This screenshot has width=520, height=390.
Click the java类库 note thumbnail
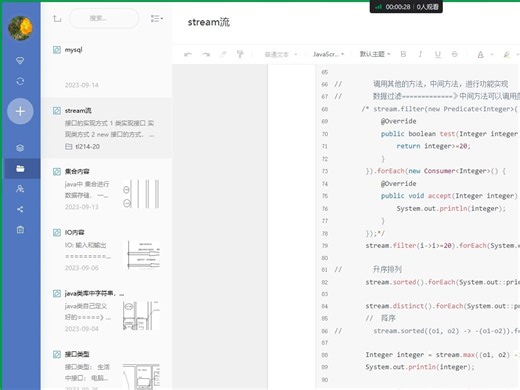tap(141, 316)
